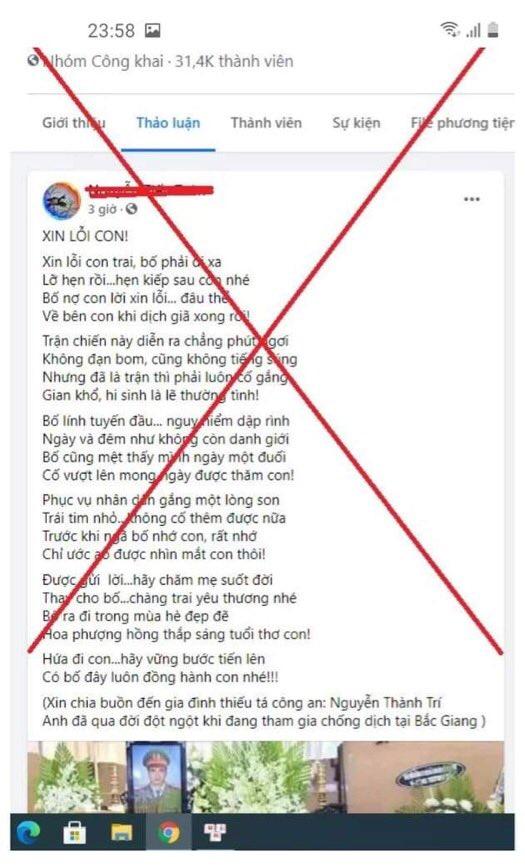Click the globe icon beside post time
The height and width of the screenshot is (867, 525).
pos(132,209)
